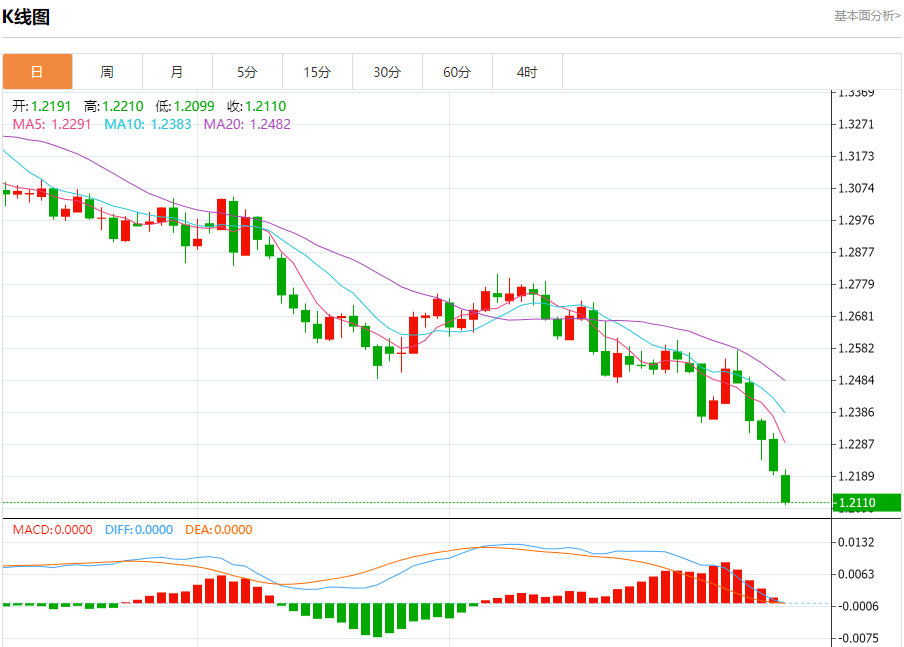Click the 1.3173 price axis label
The width and height of the screenshot is (904, 647).
(x=856, y=156)
